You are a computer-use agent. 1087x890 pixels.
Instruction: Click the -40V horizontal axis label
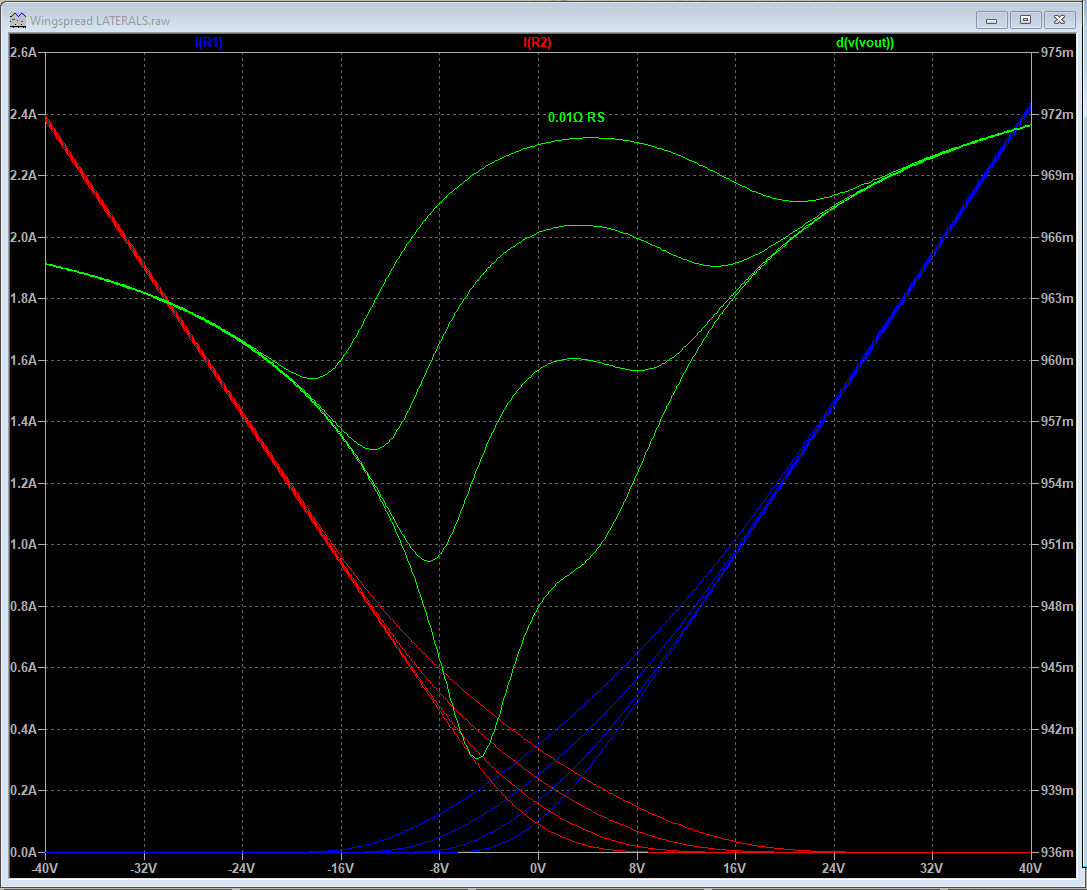[46, 869]
